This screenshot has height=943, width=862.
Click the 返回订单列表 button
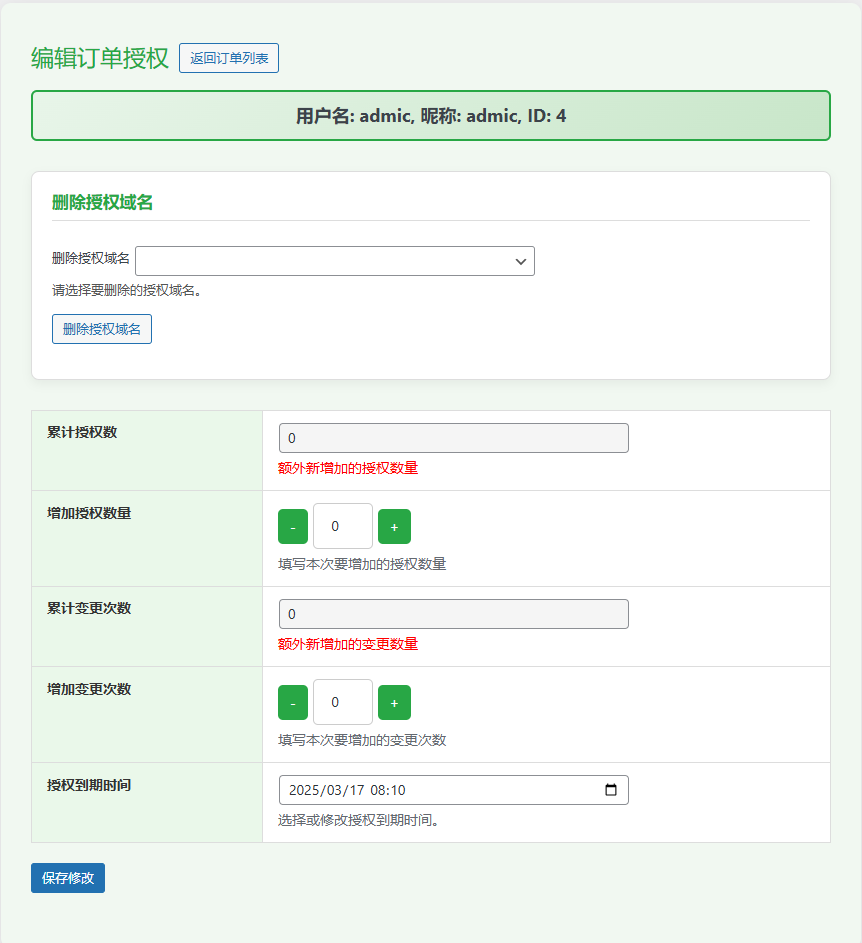228,58
